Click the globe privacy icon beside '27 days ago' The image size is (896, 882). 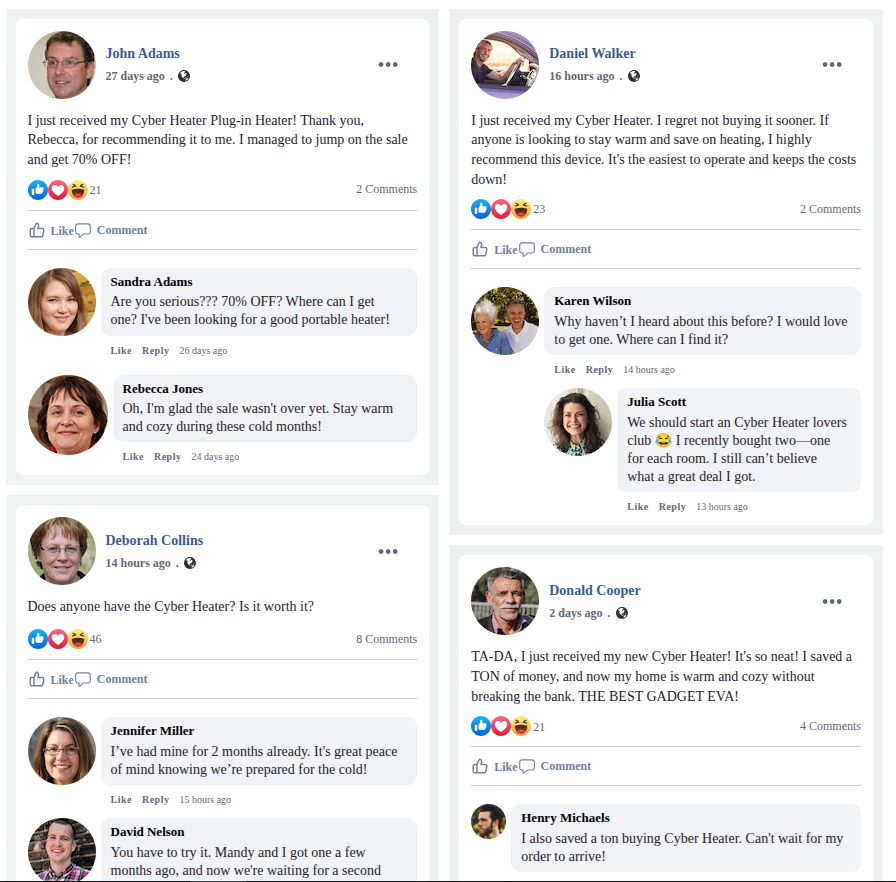click(x=184, y=77)
